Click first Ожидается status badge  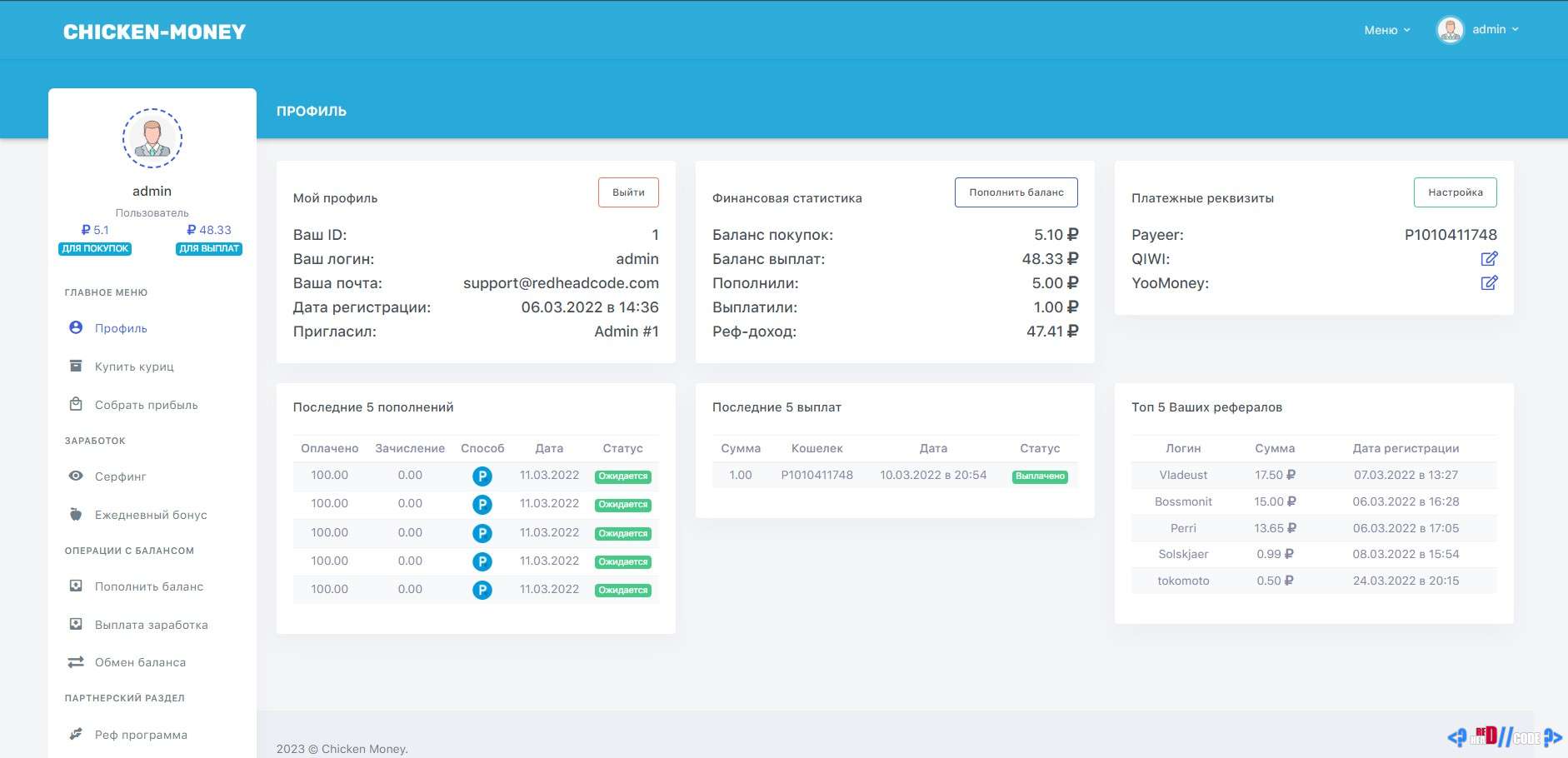(623, 476)
